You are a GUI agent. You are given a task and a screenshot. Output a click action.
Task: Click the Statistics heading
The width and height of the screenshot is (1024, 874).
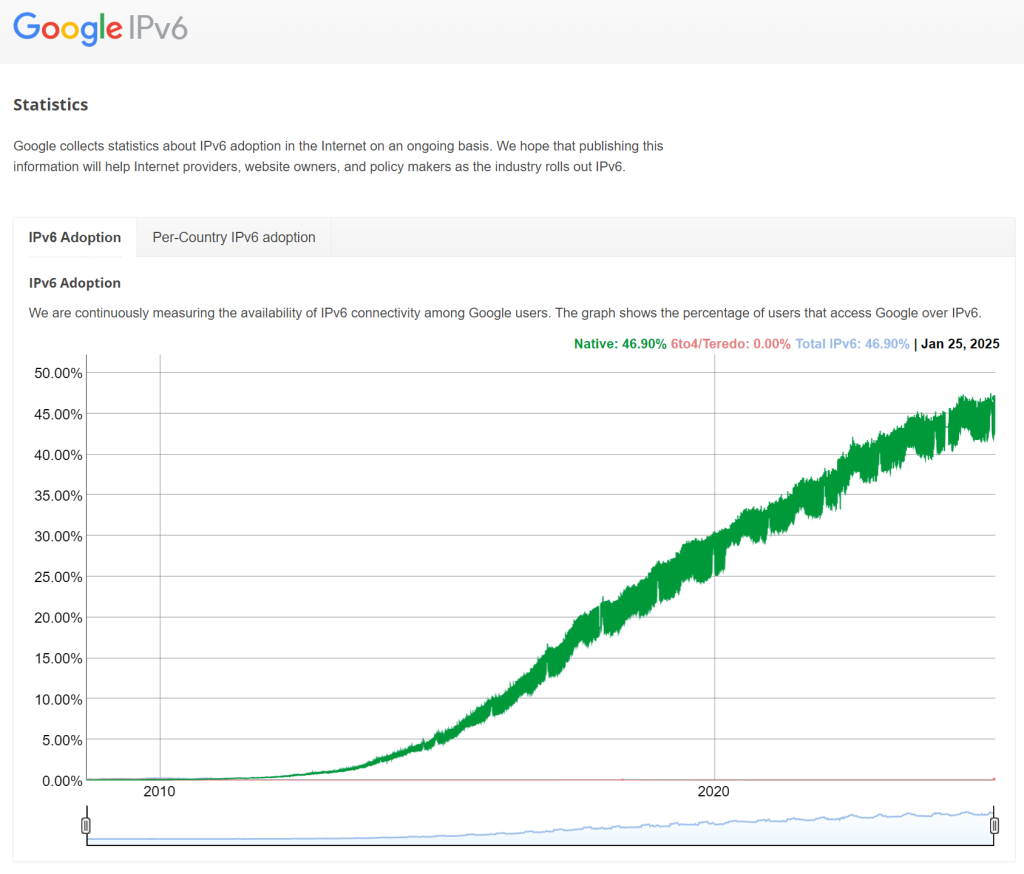pos(50,104)
